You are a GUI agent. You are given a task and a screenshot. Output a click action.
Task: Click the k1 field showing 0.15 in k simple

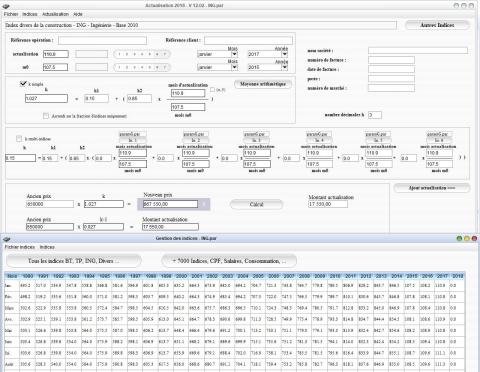pos(96,98)
